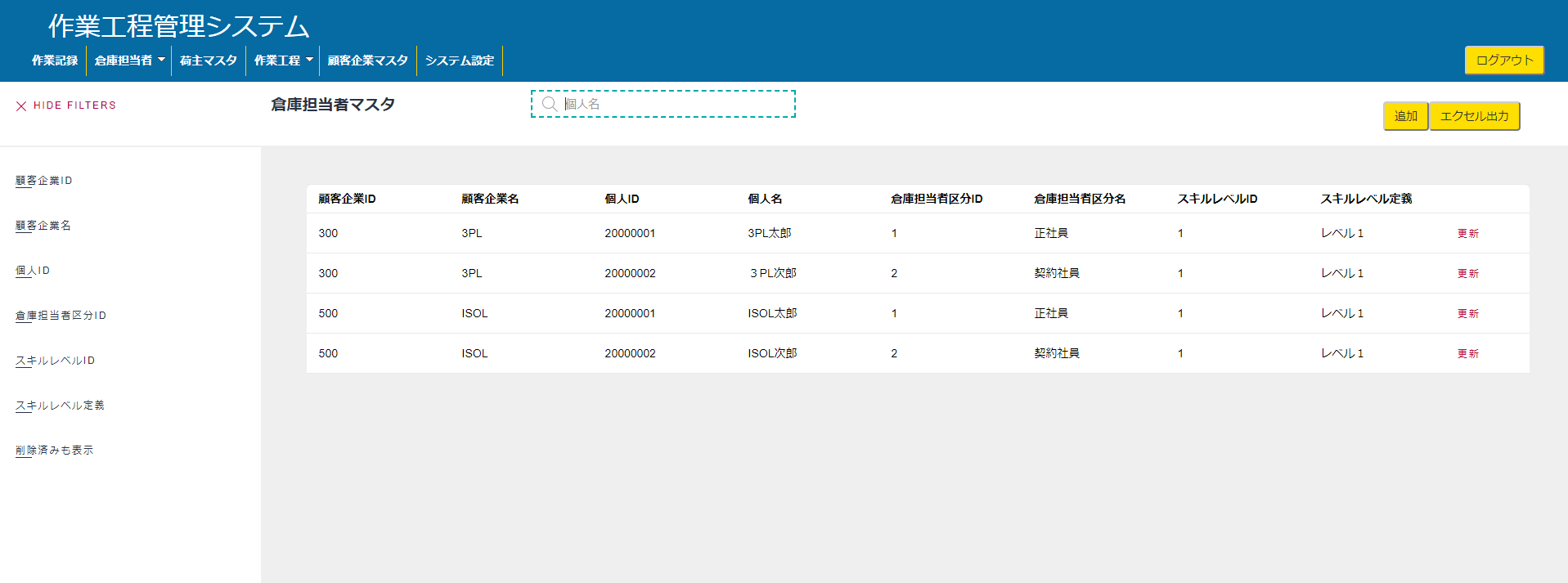
Task: Click the 追加 button
Action: (1406, 116)
